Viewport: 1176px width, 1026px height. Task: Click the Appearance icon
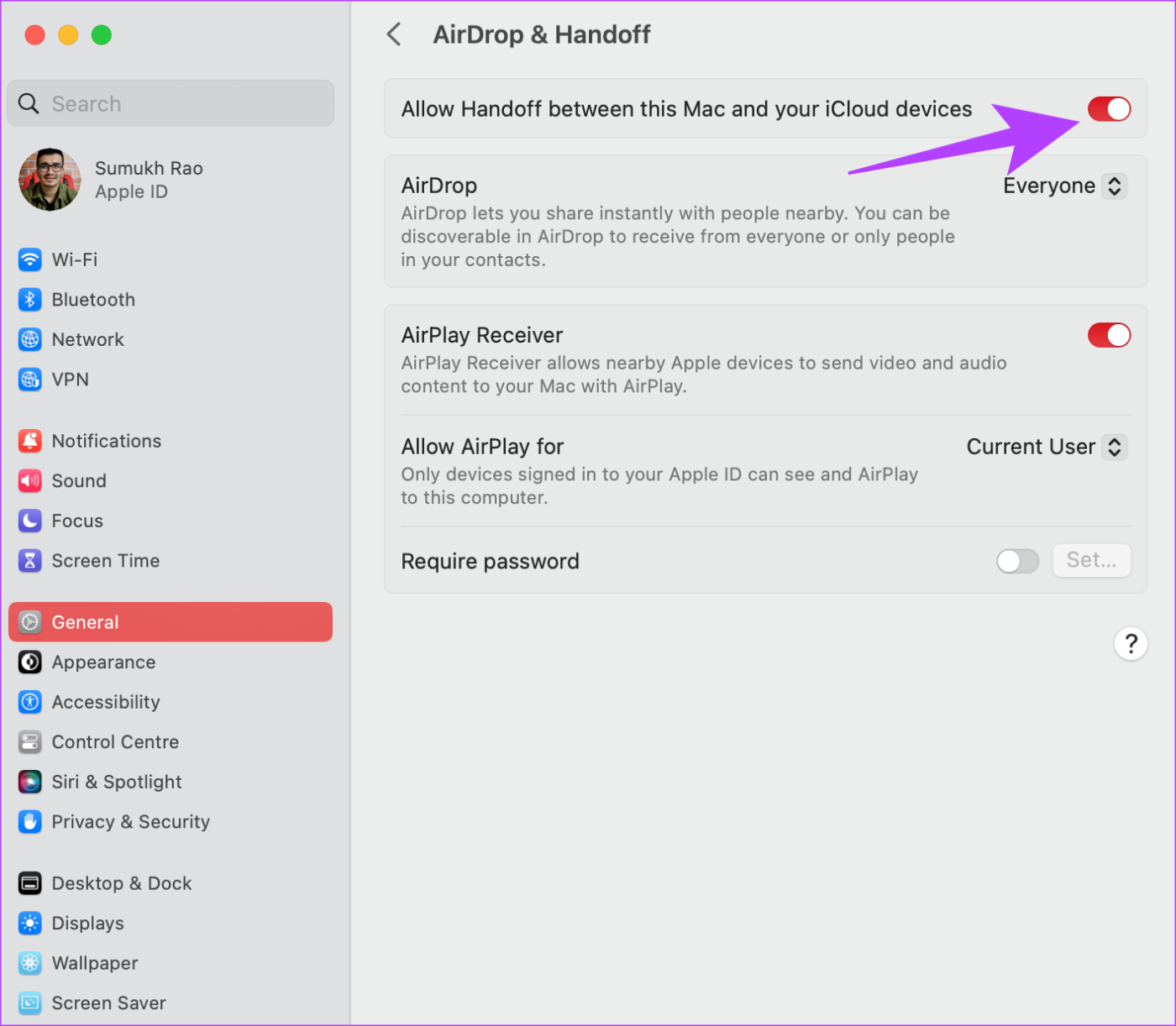pos(30,662)
